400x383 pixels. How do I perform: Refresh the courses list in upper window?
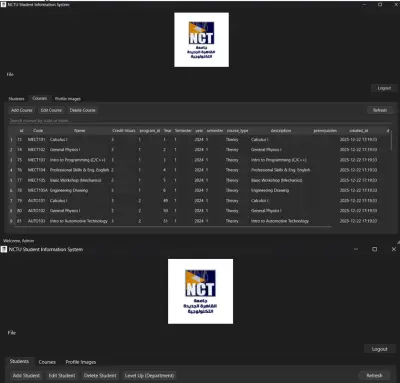tap(380, 110)
